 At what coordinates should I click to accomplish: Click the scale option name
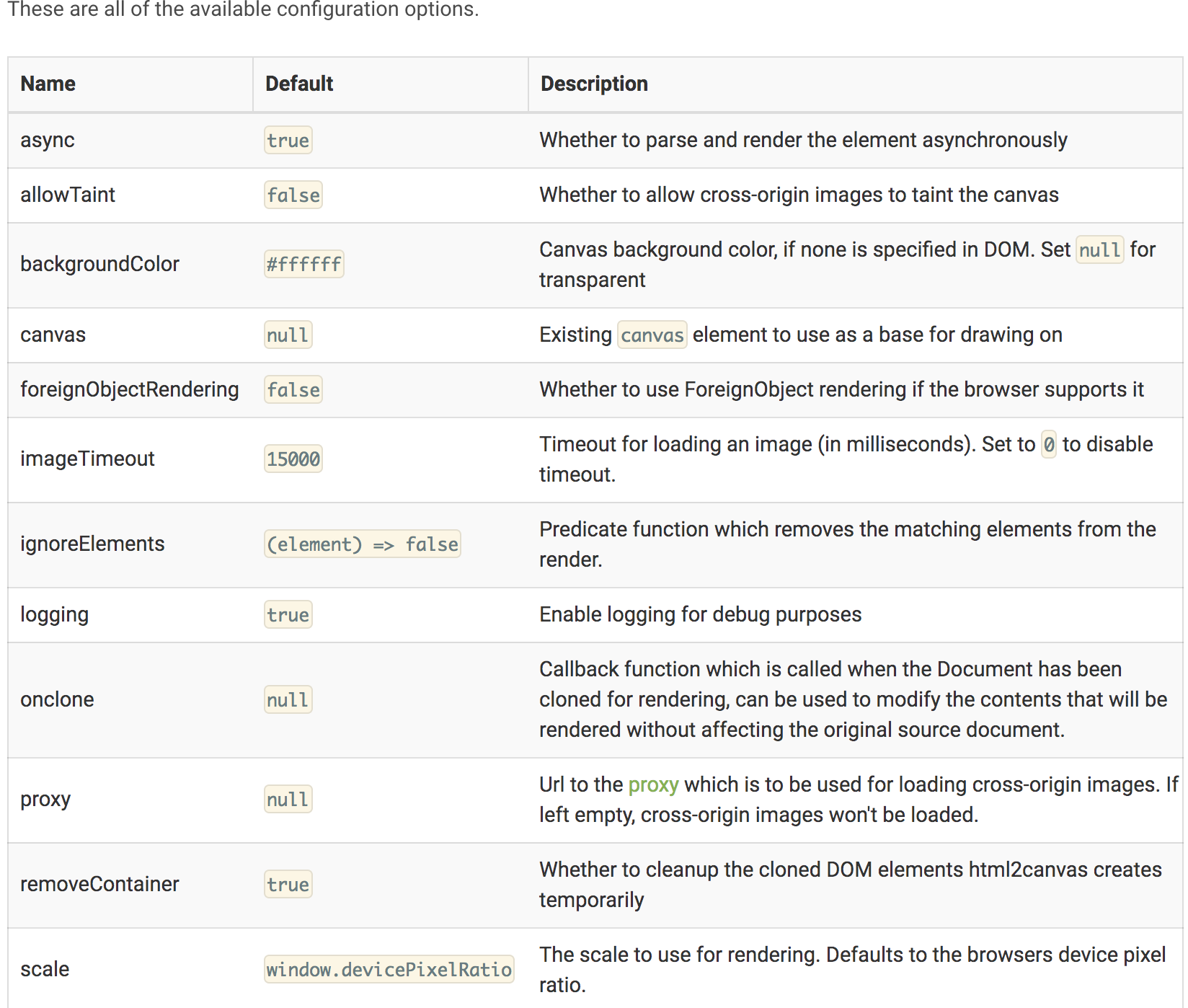pos(45,969)
